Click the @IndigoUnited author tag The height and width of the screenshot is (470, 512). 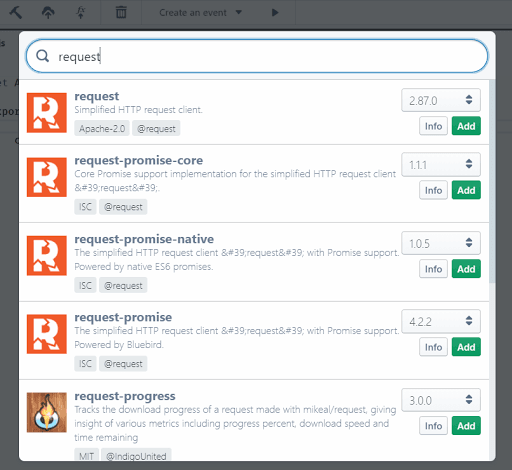[136, 455]
